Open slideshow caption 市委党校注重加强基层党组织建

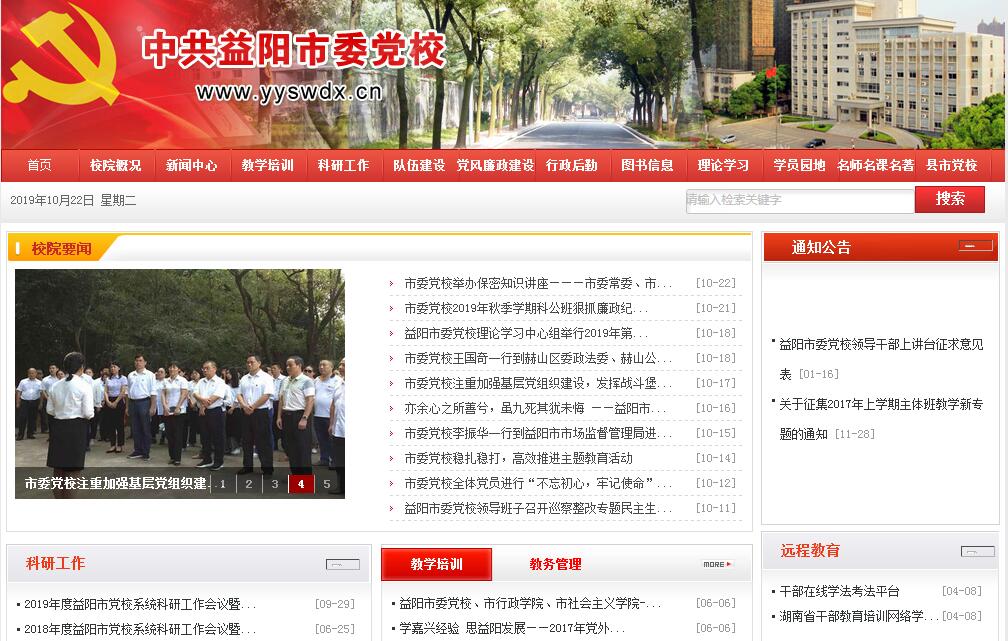pos(116,483)
